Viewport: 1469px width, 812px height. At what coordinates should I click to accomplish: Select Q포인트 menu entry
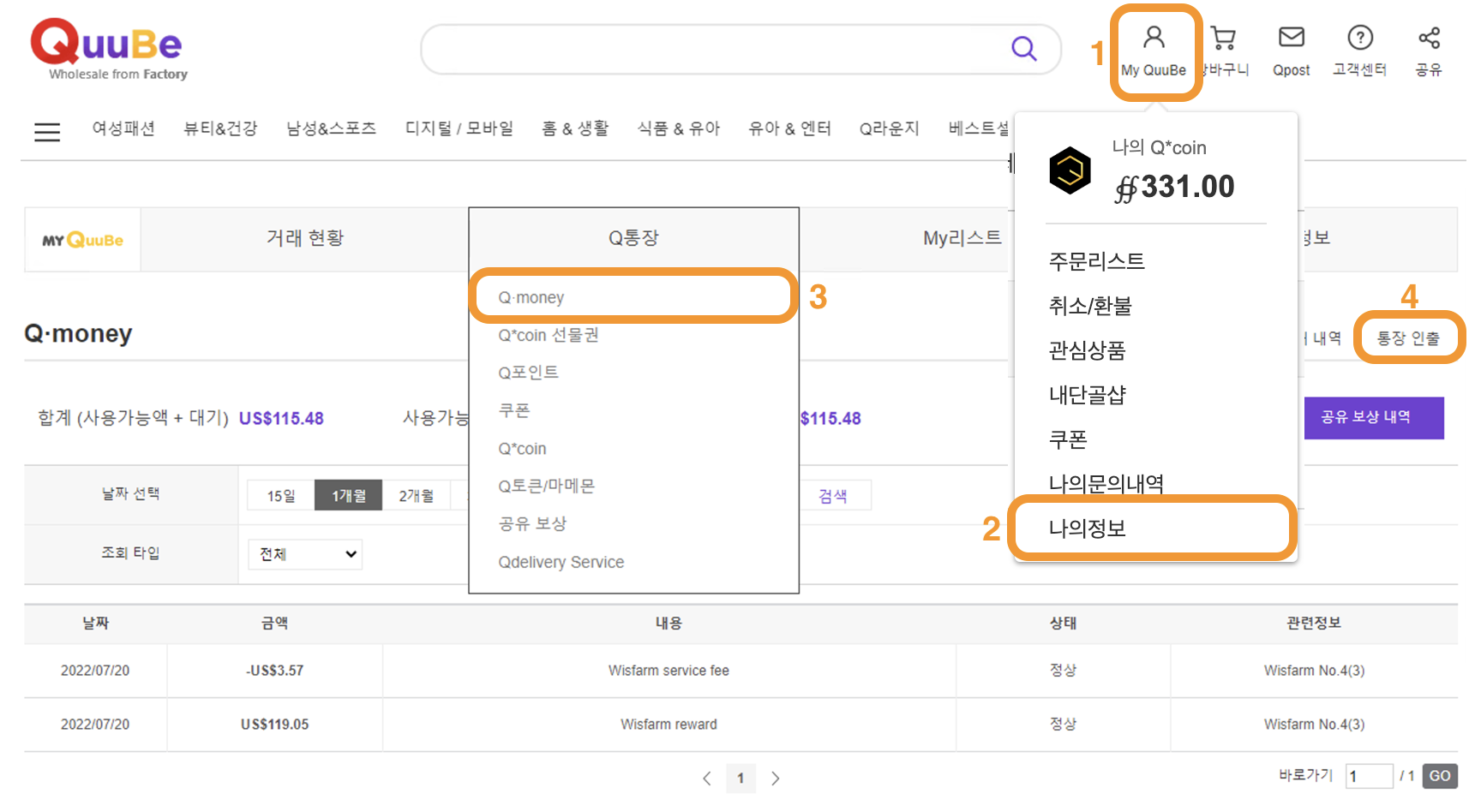(528, 373)
